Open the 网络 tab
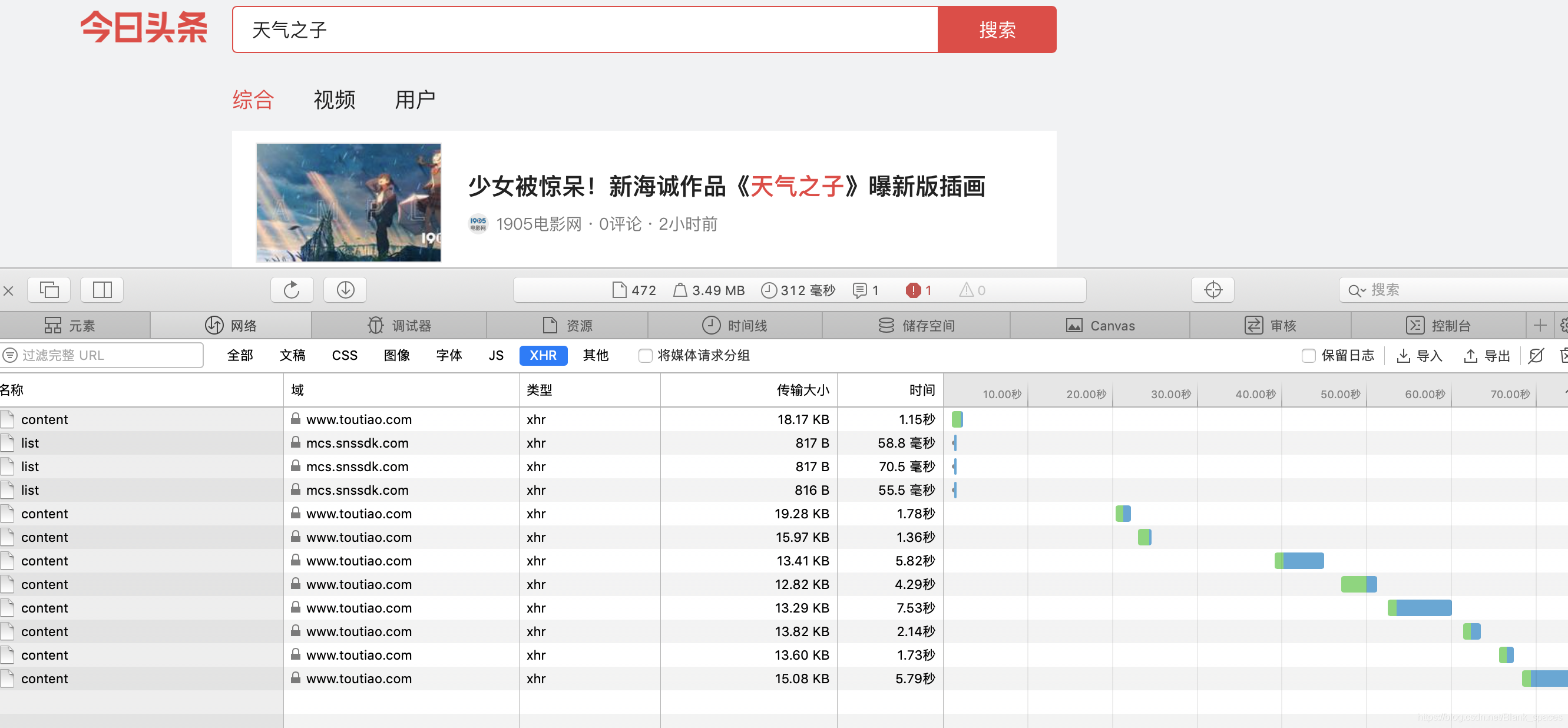The image size is (1568, 728). coord(231,326)
